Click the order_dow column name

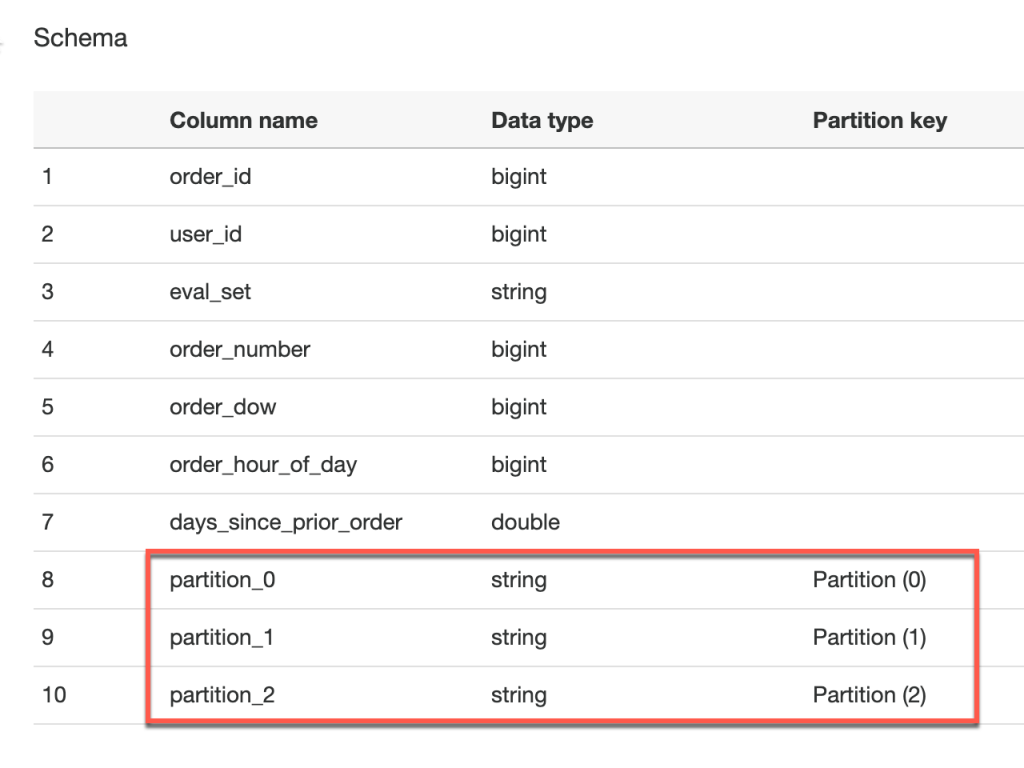tap(223, 407)
